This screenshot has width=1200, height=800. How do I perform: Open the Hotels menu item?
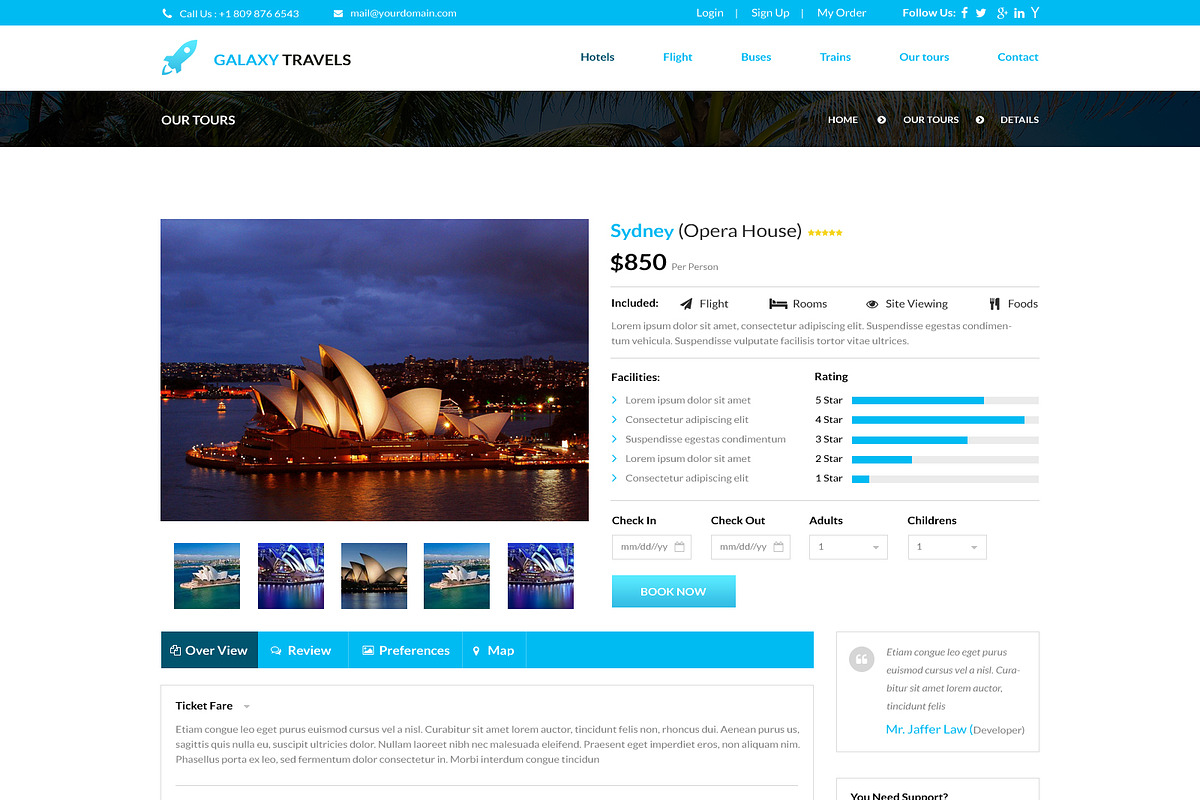tap(597, 57)
